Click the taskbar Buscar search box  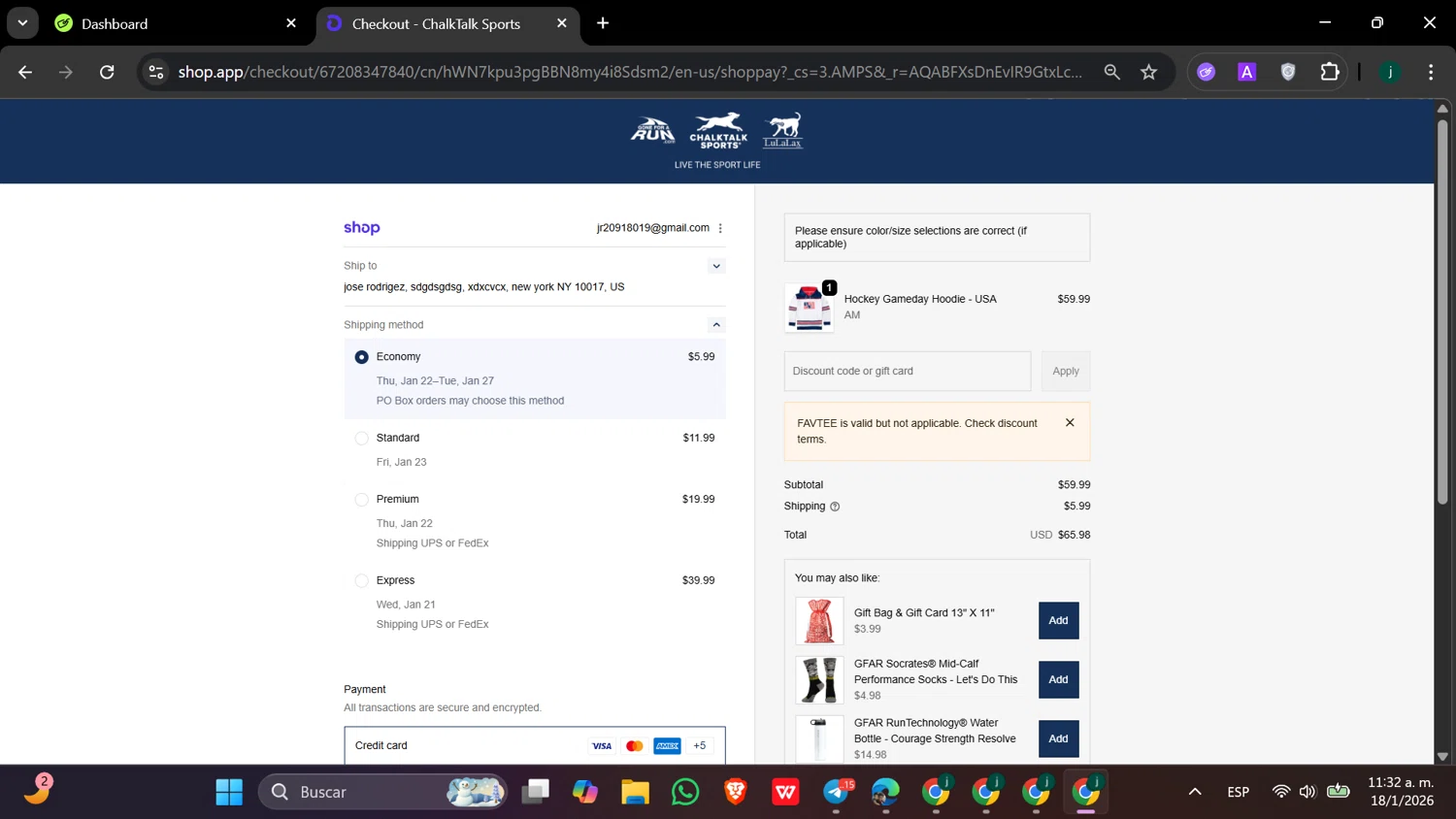[382, 793]
